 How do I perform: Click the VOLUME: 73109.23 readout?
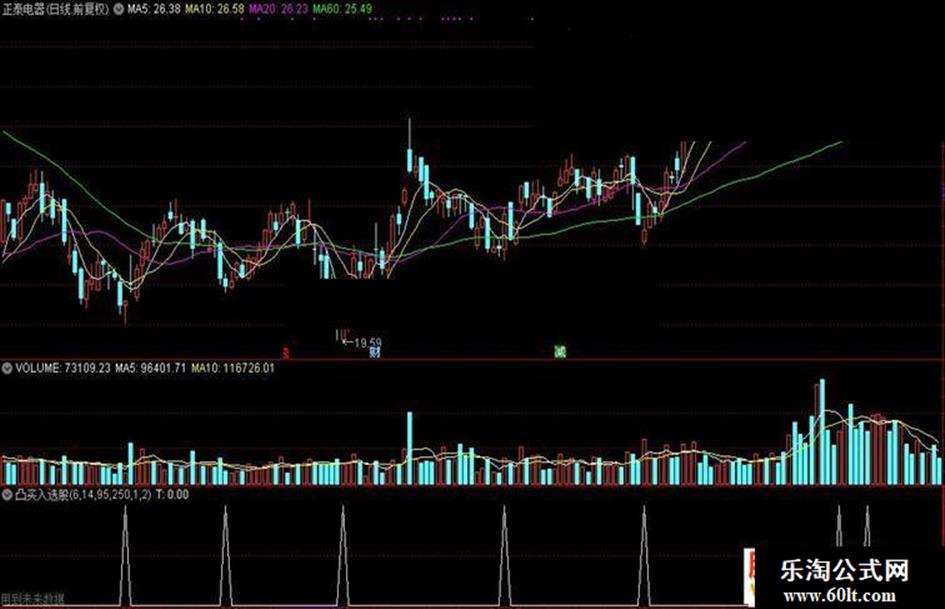[x=63, y=368]
